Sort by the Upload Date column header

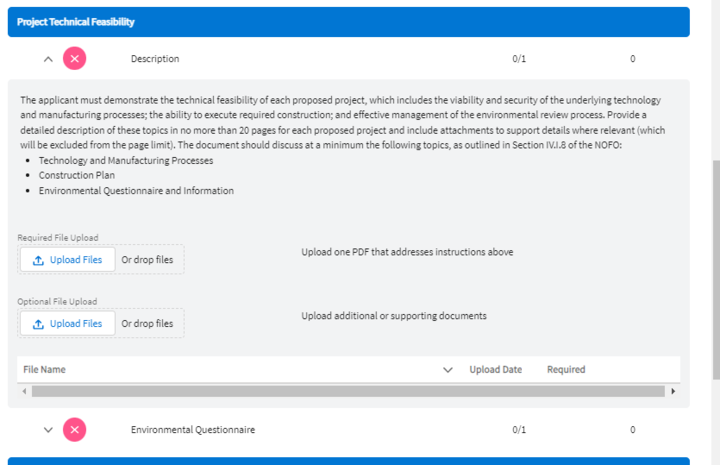tap(495, 370)
